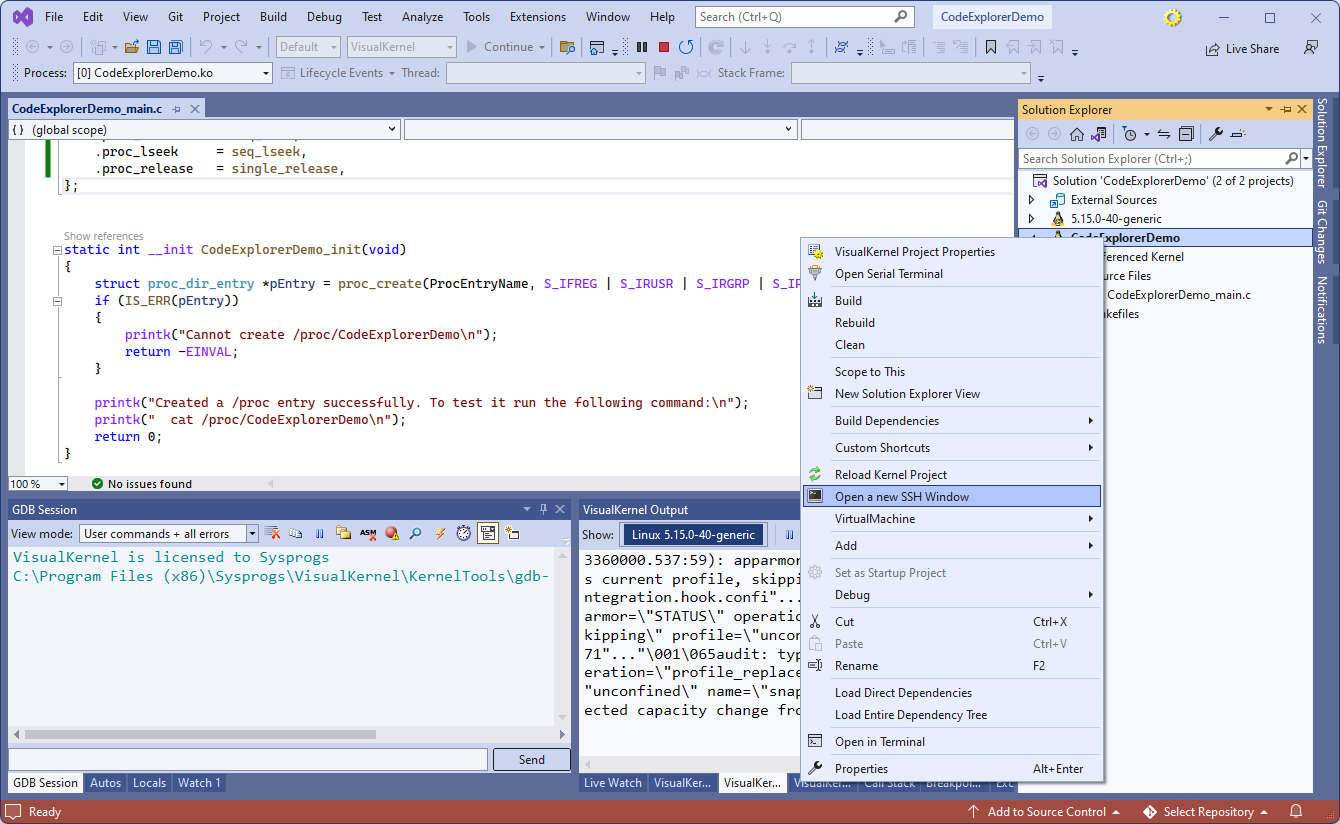Click the Pending Changes Filter clock icon
The image size is (1340, 824).
pos(1129,134)
